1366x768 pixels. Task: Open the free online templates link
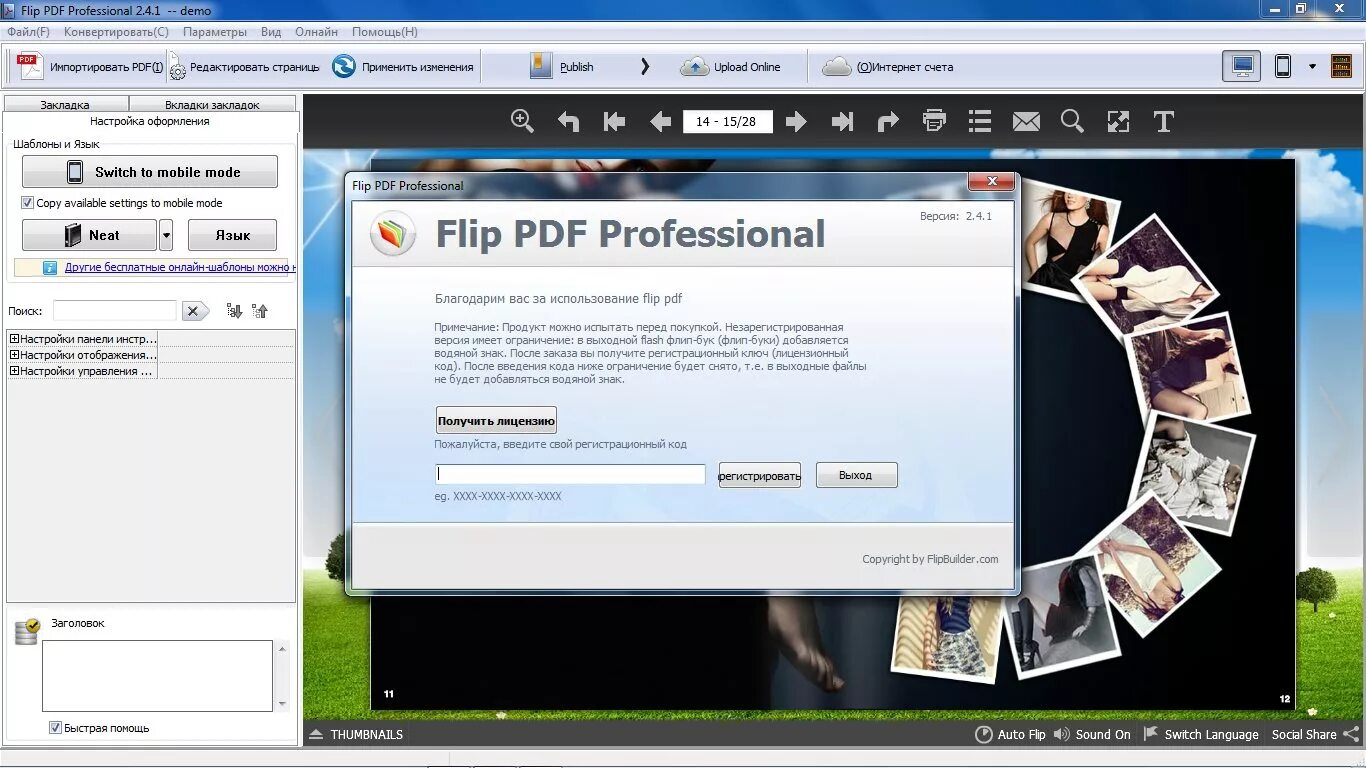pos(180,267)
